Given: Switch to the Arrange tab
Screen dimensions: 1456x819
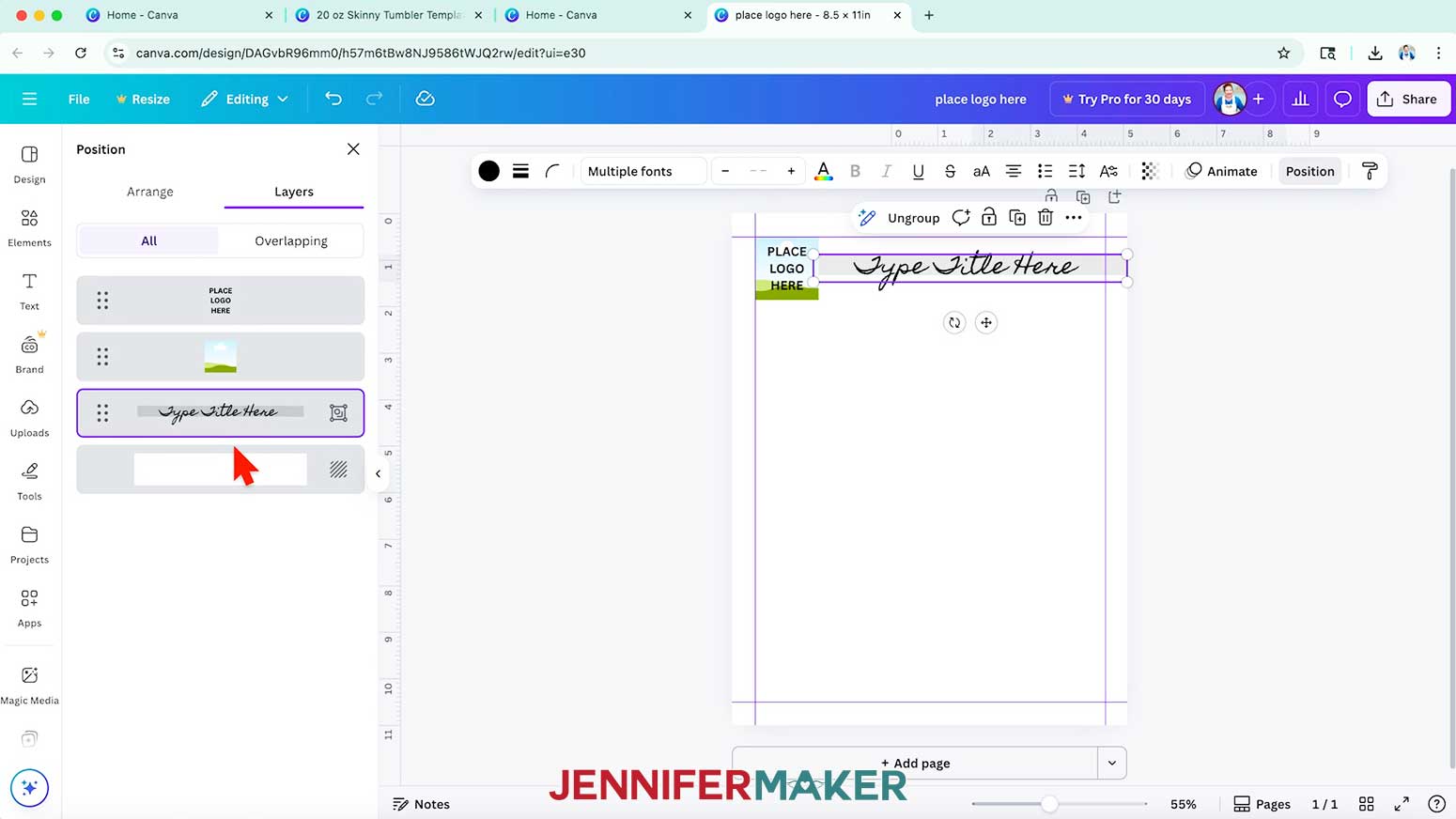Looking at the screenshot, I should coord(150,192).
